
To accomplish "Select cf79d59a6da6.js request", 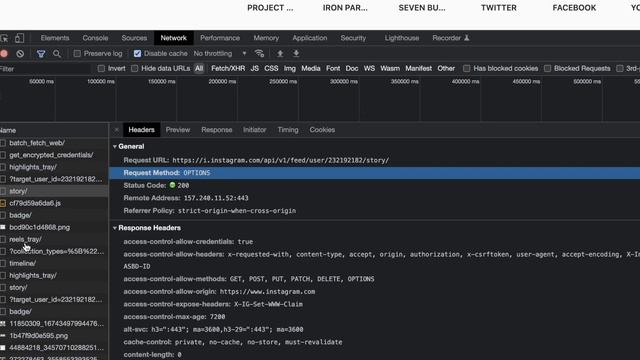I will point(54,203).
